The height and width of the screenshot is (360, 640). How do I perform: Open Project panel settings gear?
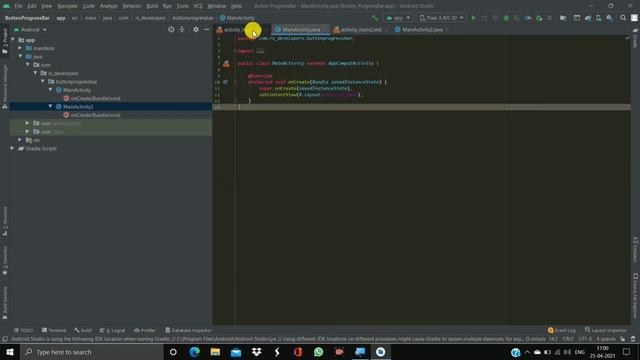click(x=196, y=29)
